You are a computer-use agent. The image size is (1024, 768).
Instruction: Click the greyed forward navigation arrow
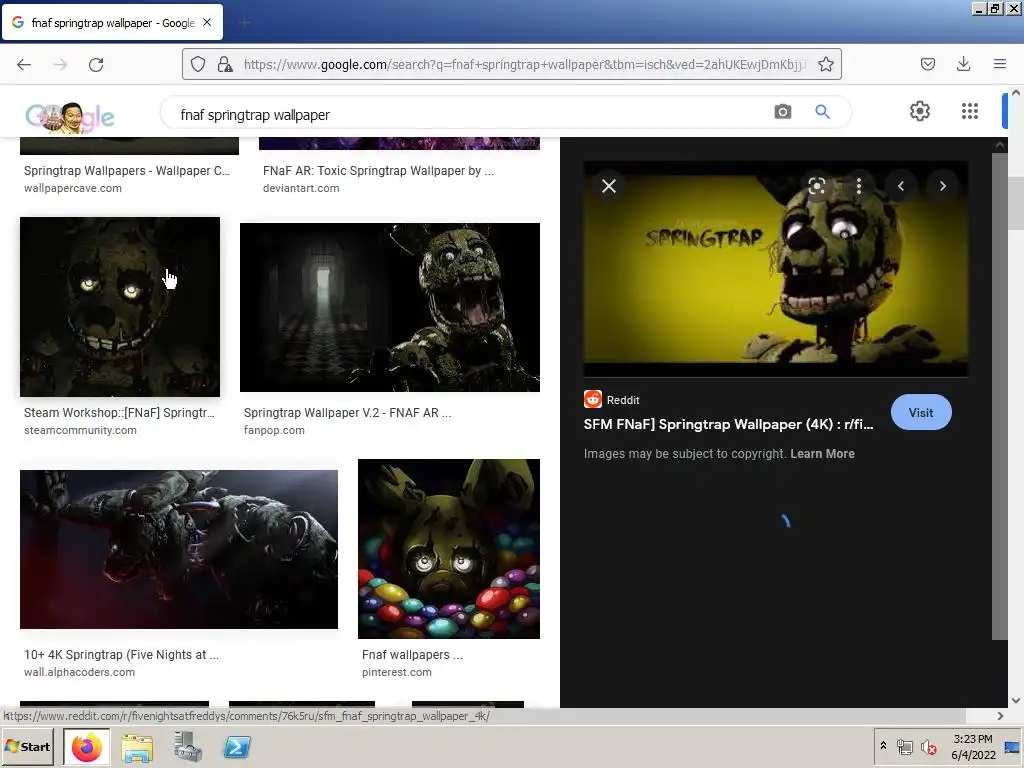[x=60, y=65]
